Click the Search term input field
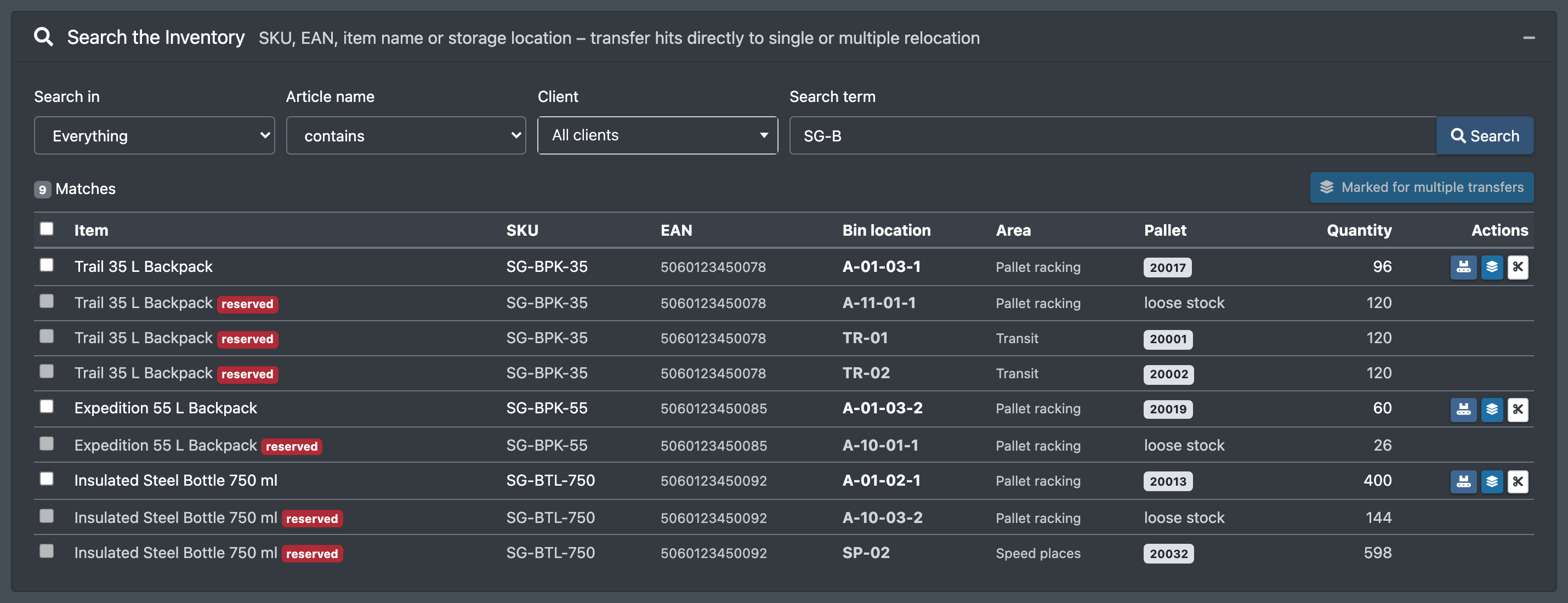Screen dimensions: 1568x603 tap(1113, 136)
